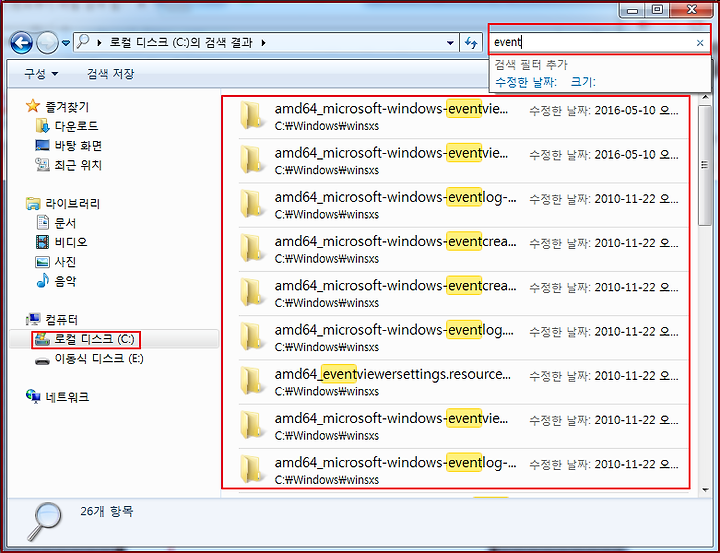Click the removable disk E drive icon
The width and height of the screenshot is (720, 553).
pos(42,361)
